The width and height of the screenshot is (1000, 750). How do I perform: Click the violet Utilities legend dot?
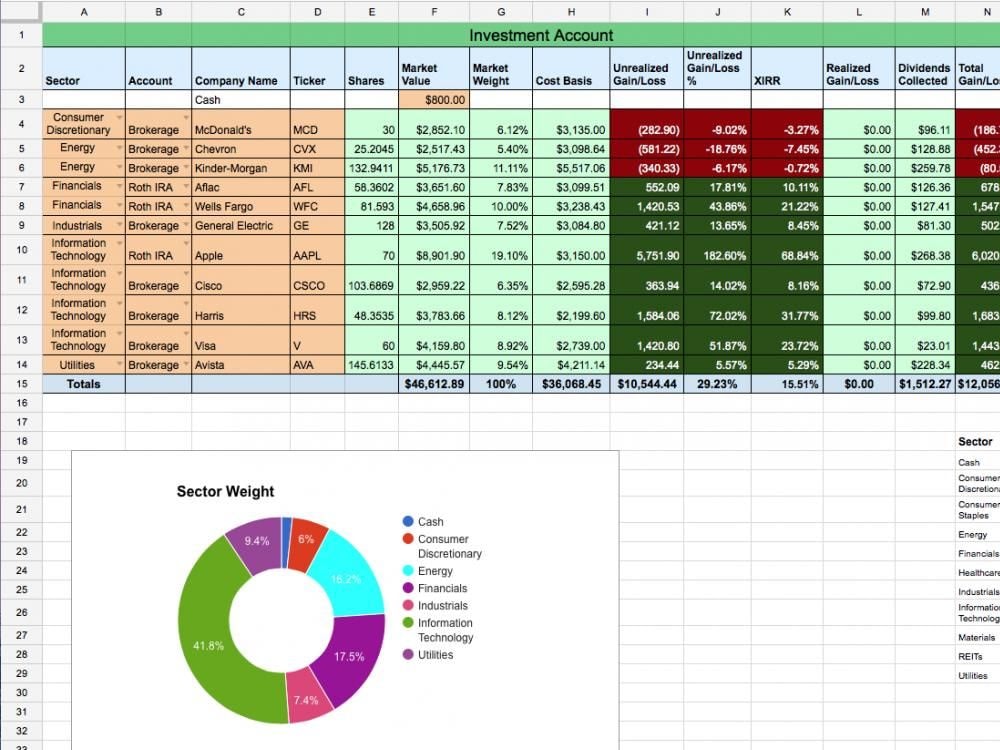[x=408, y=654]
